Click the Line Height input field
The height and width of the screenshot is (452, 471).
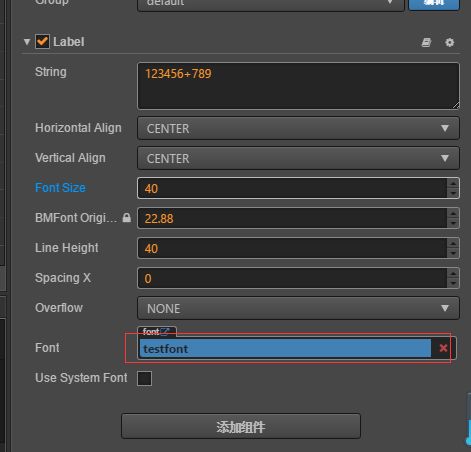[292, 248]
